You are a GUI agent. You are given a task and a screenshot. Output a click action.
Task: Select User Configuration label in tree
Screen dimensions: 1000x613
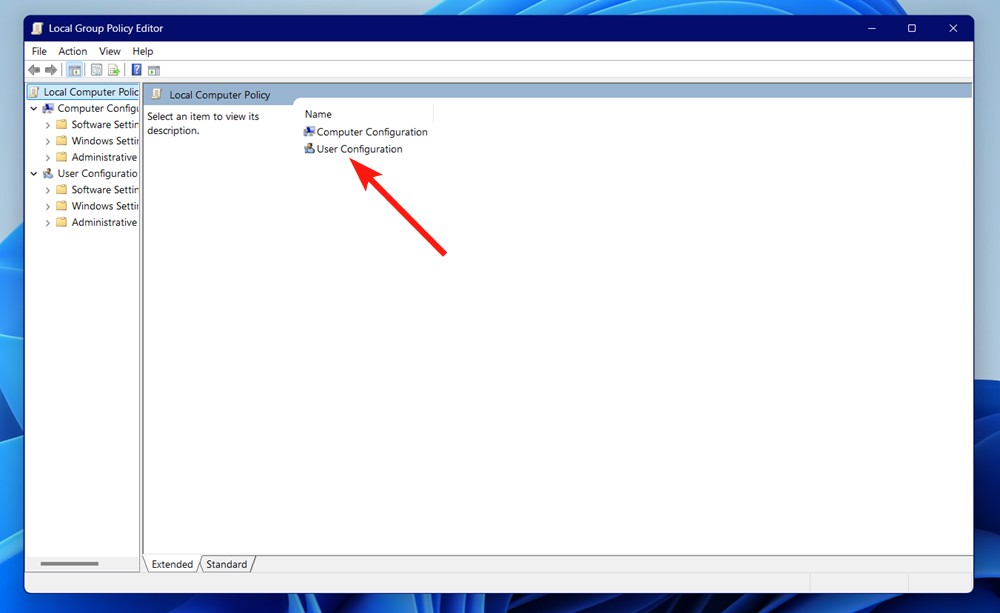click(x=97, y=174)
